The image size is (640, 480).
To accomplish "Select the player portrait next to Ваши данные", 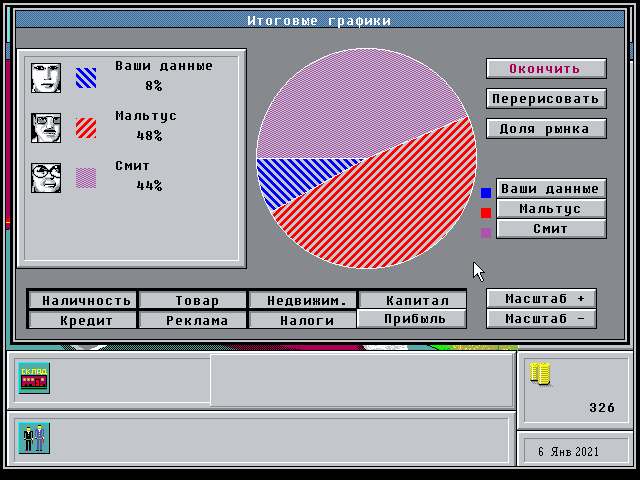I will 46,78.
